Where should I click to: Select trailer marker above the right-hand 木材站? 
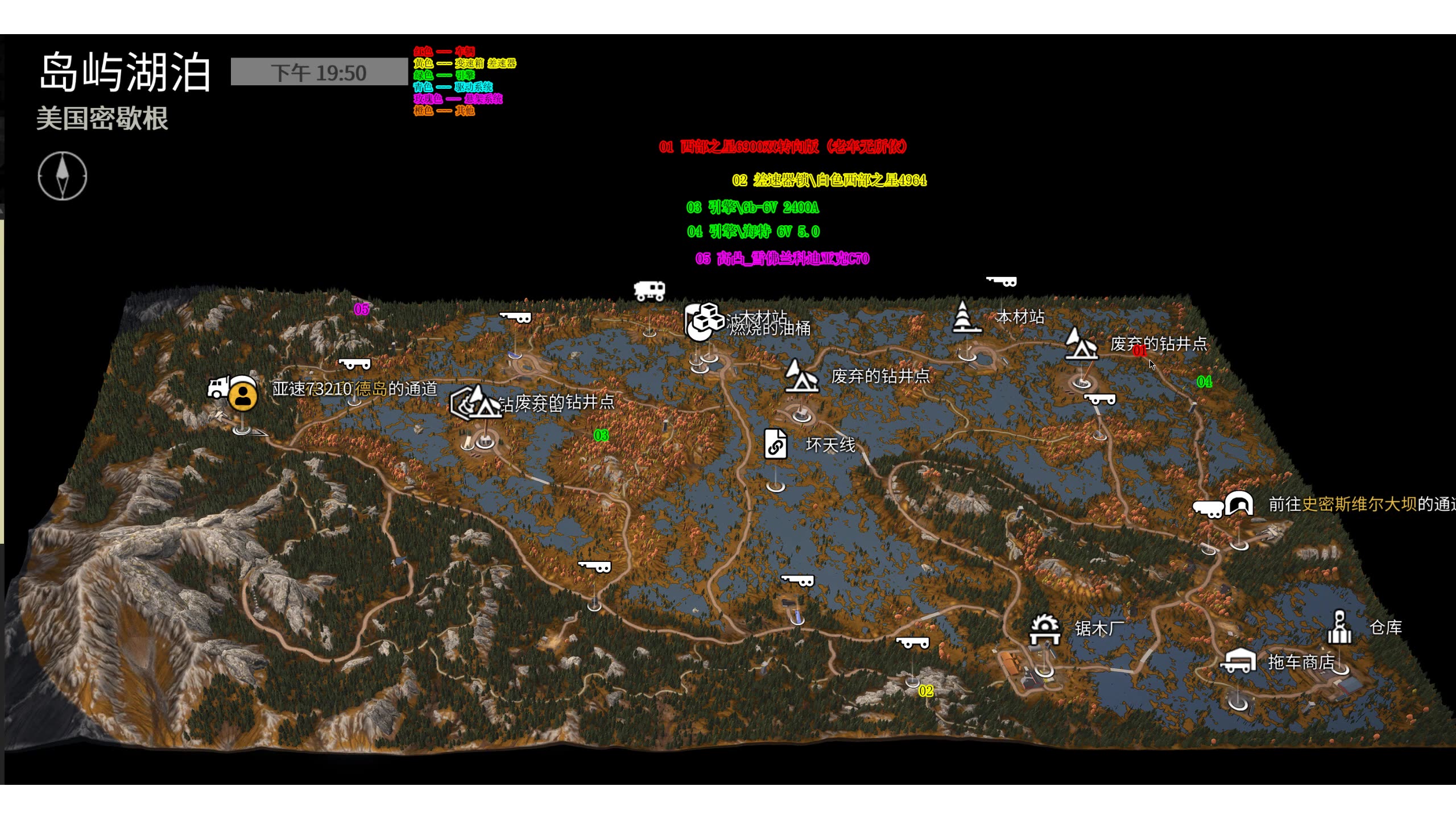[1002, 281]
